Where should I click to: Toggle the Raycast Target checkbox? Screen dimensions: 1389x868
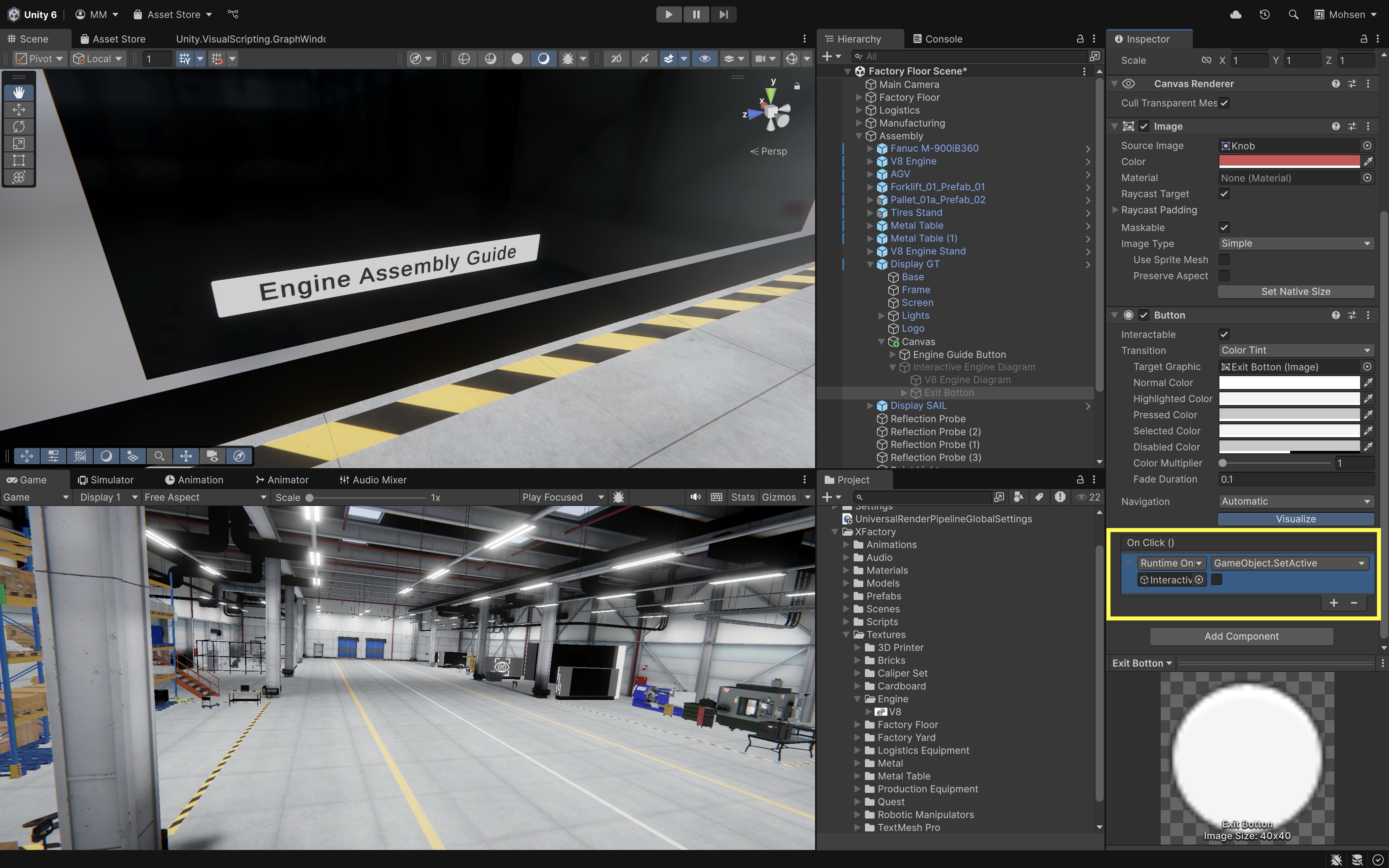[1224, 194]
